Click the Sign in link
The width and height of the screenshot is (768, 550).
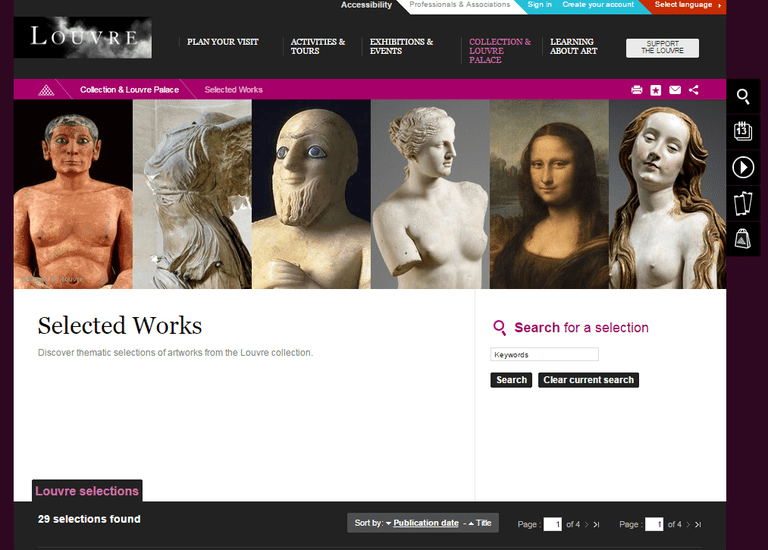point(539,4)
